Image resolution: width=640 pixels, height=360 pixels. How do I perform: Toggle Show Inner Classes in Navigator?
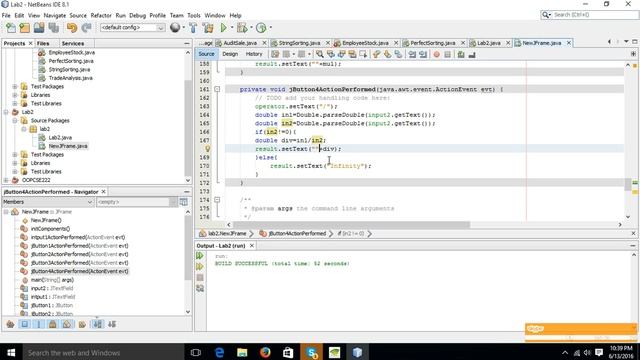pos(67,324)
